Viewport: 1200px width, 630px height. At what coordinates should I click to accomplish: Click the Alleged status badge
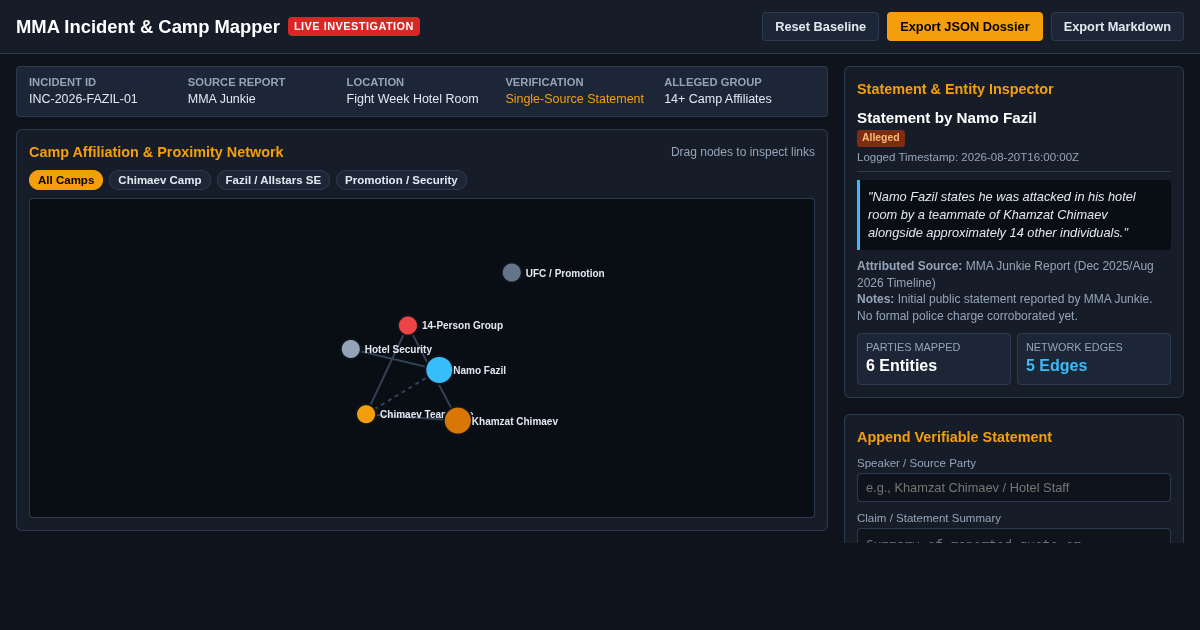[881, 138]
